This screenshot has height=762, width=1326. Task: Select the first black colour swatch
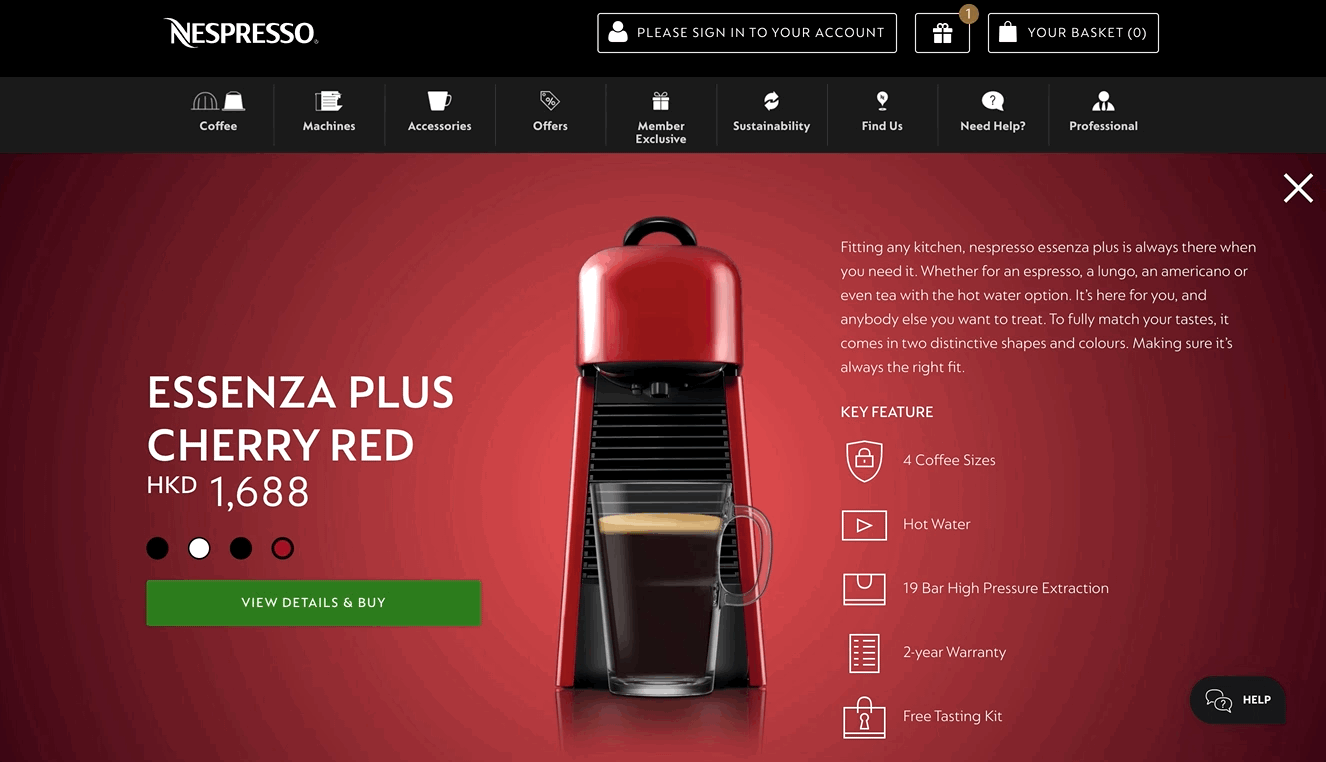coord(158,548)
